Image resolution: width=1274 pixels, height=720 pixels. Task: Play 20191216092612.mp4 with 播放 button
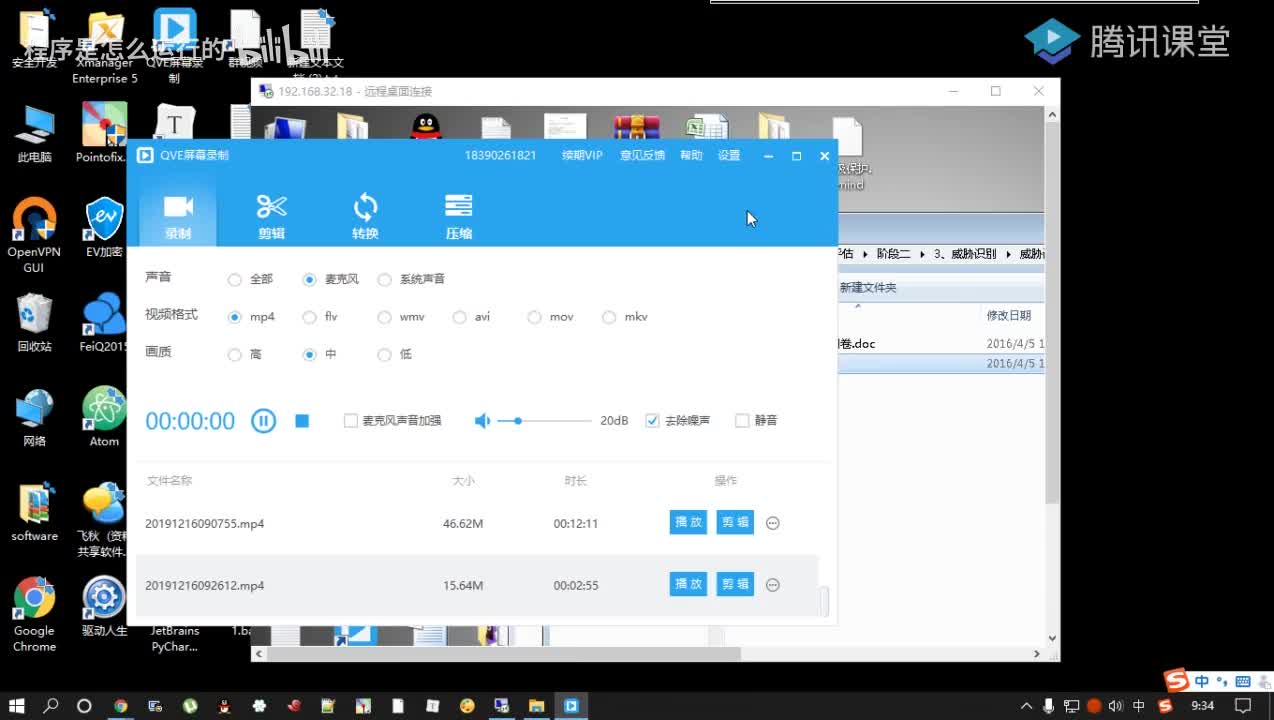point(688,584)
